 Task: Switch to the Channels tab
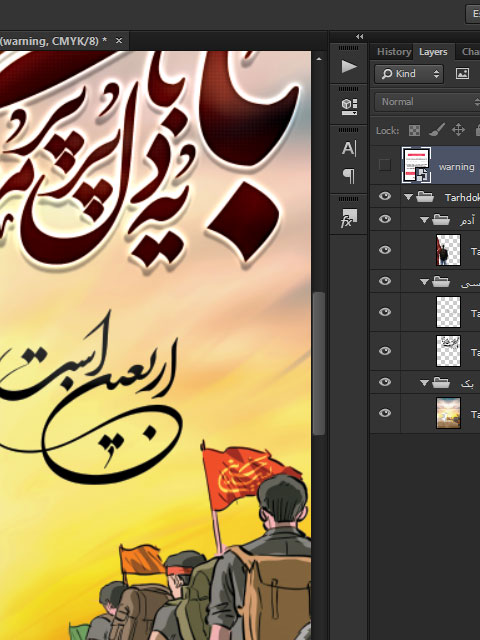click(470, 52)
